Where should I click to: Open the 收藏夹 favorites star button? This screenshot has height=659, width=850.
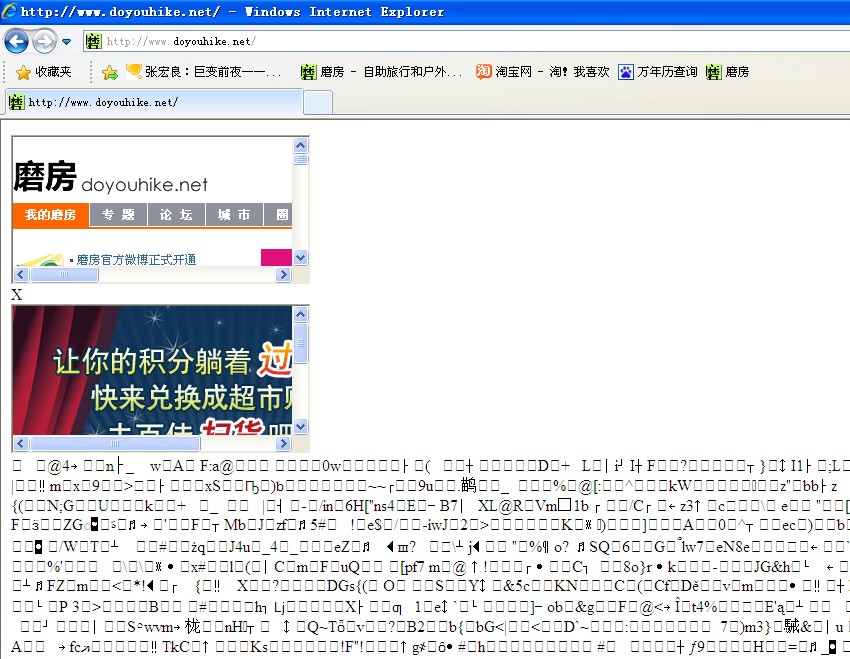click(44, 72)
